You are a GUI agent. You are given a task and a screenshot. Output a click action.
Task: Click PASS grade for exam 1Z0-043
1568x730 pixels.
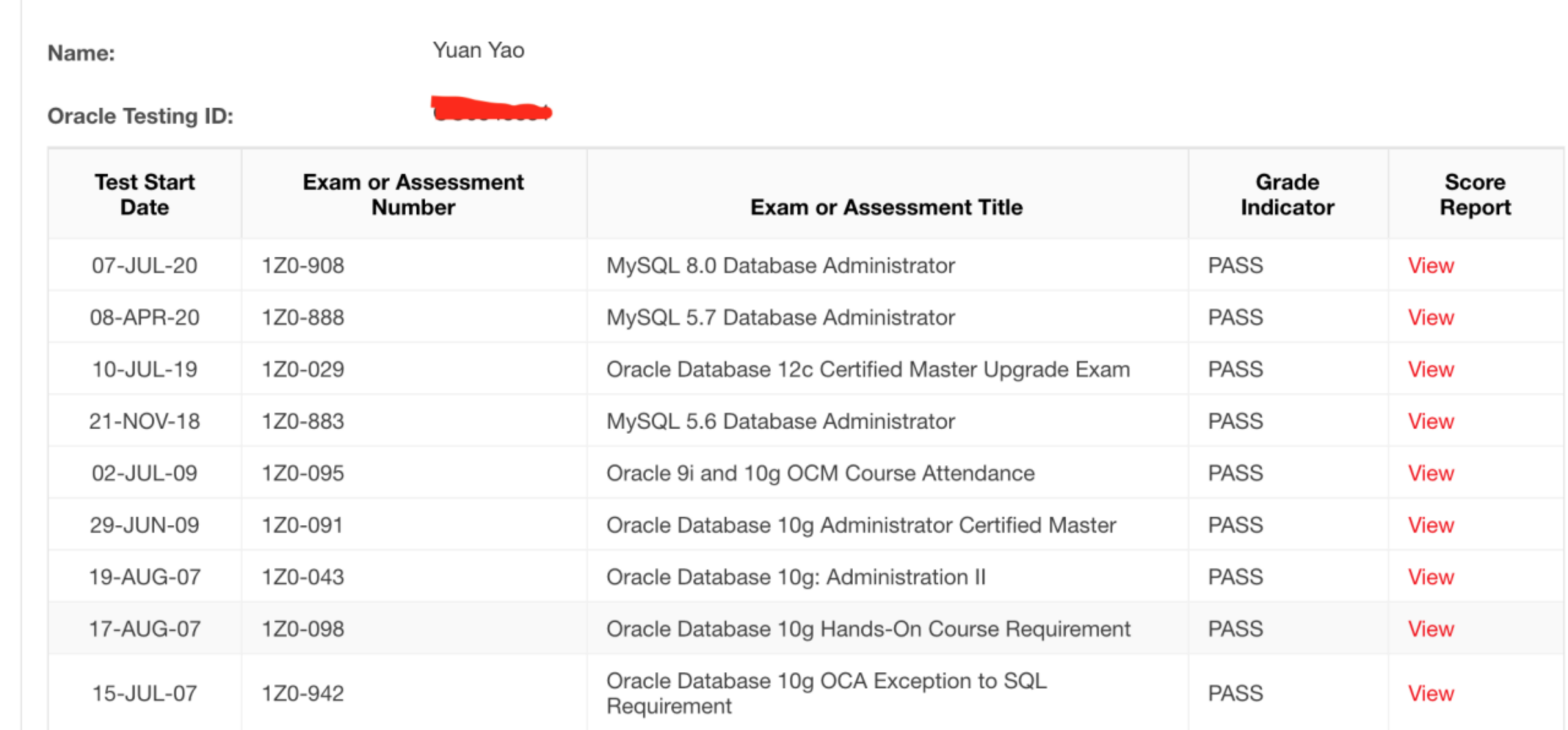1235,577
